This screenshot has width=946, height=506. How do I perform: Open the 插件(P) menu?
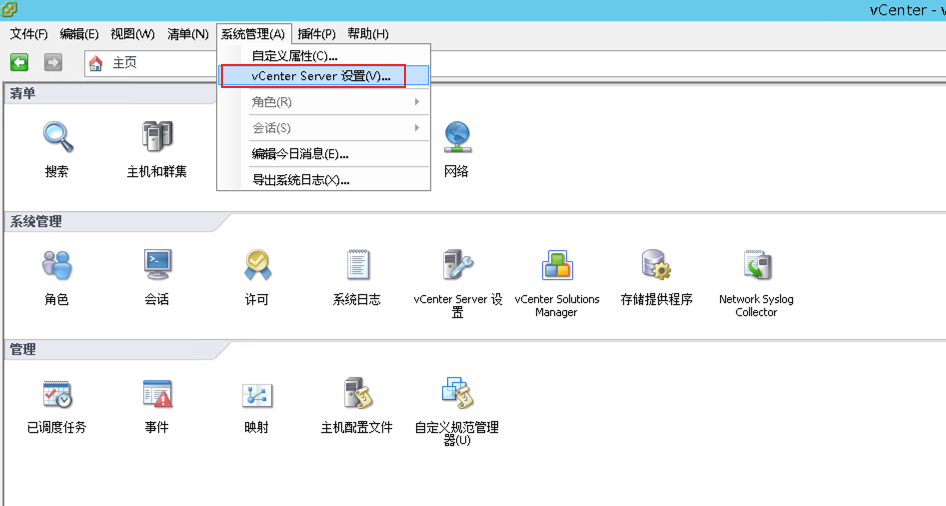(x=316, y=34)
